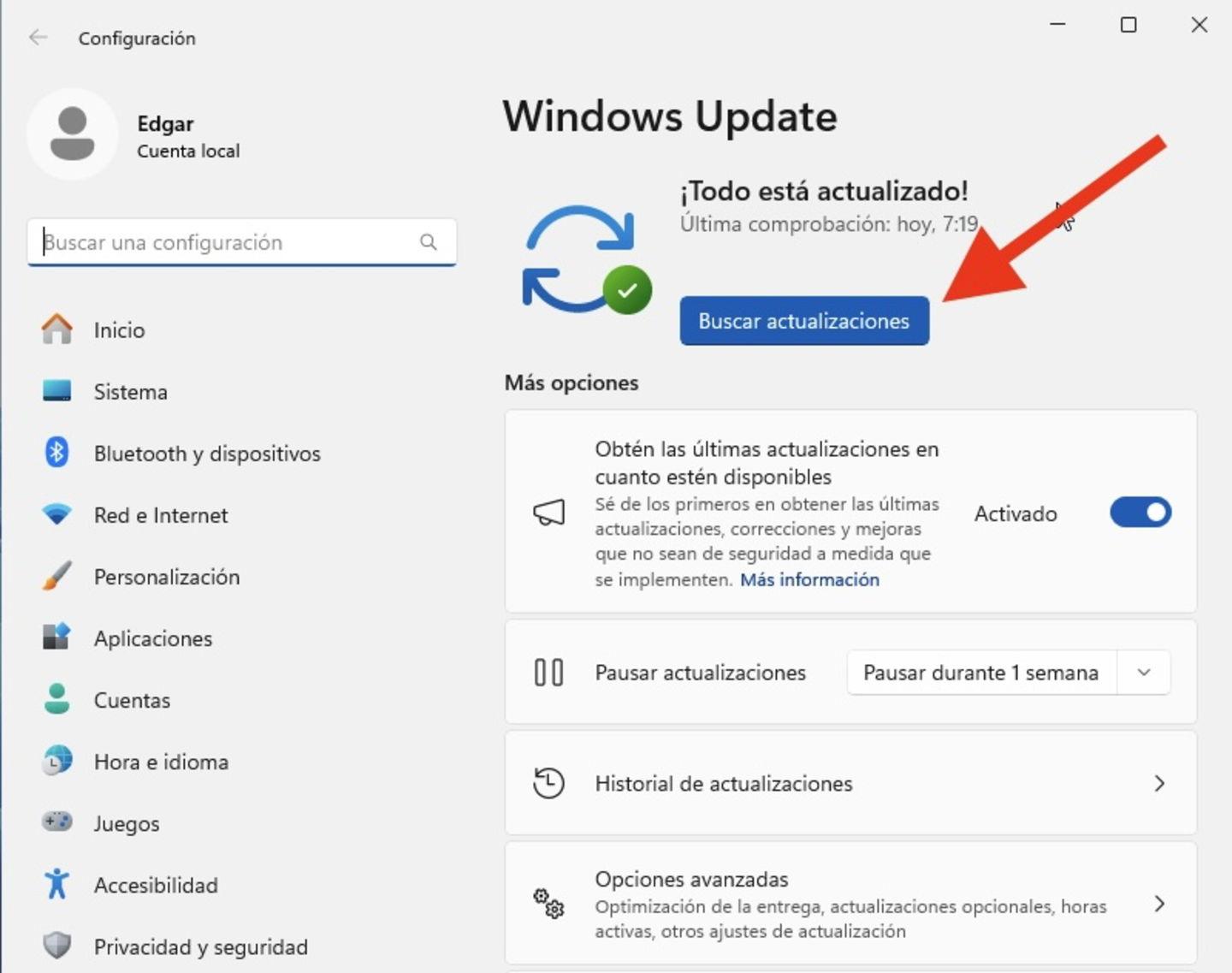Focus the Buscar una configuración field

[227, 242]
